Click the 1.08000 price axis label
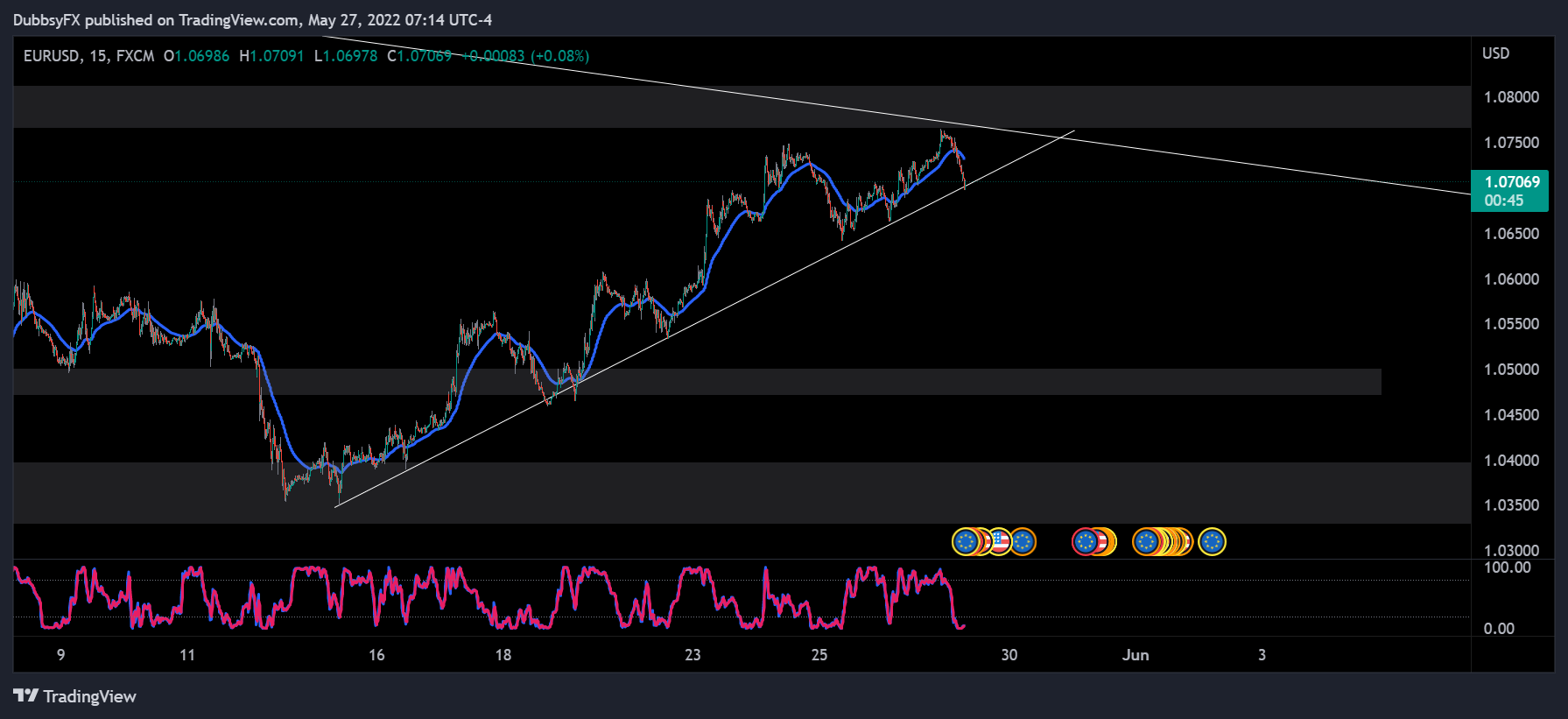 click(1511, 97)
